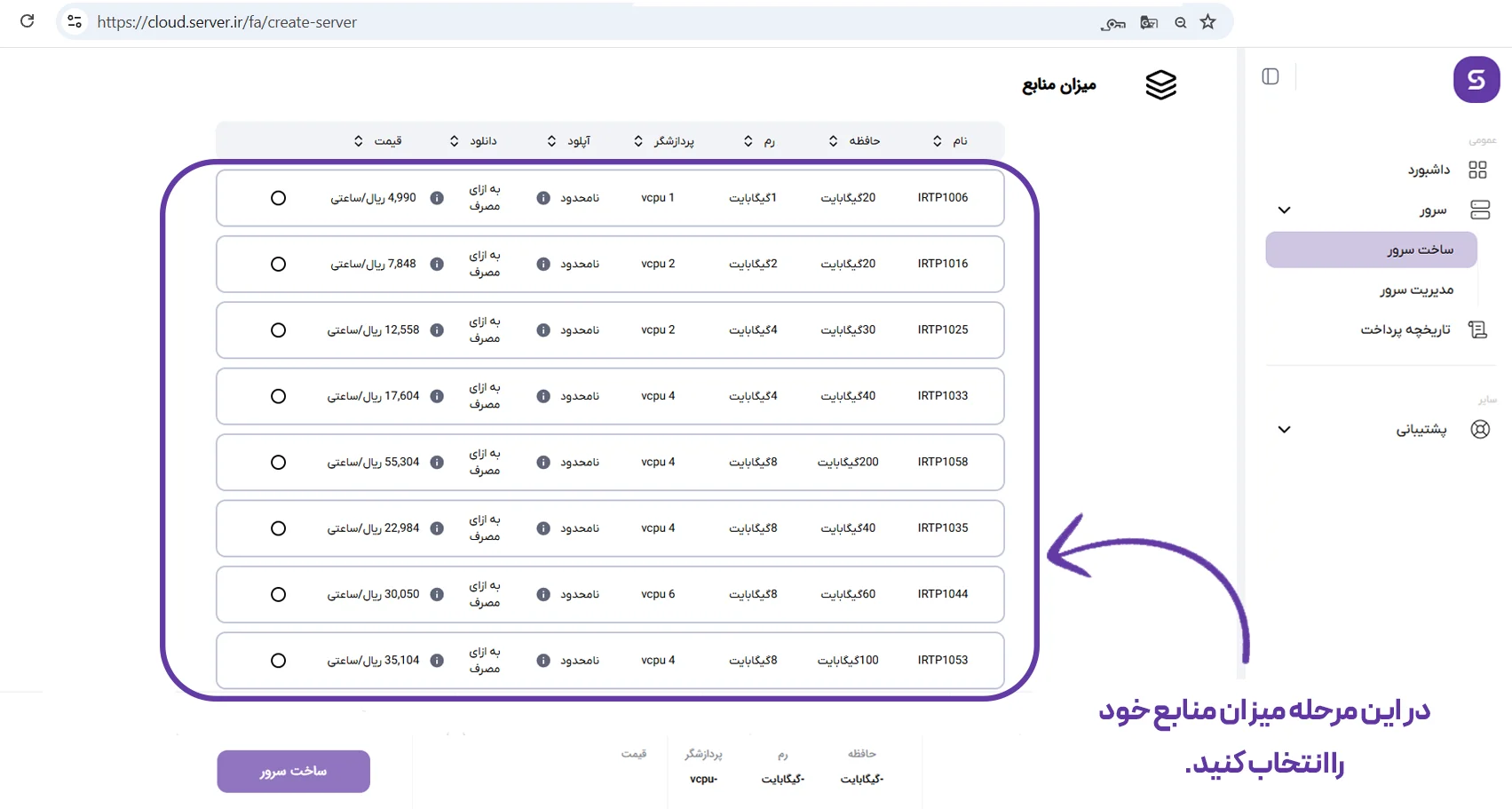This screenshot has height=809, width=1512.
Task: Choose the IRTP1033 plan radio button
Action: tap(278, 396)
